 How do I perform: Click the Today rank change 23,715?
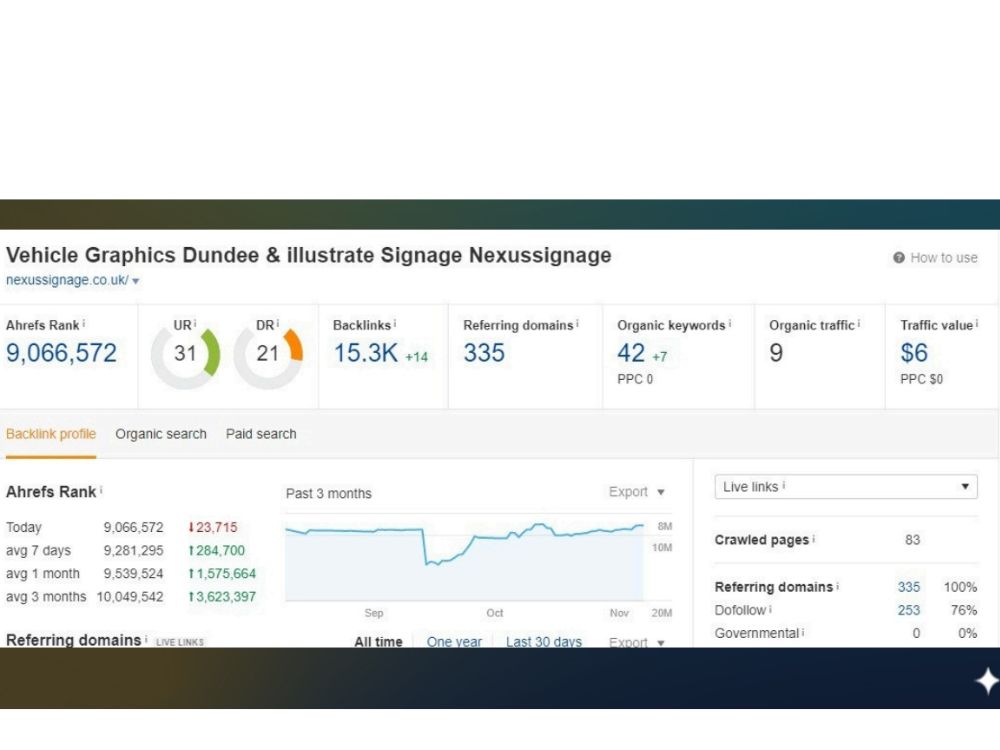(212, 527)
